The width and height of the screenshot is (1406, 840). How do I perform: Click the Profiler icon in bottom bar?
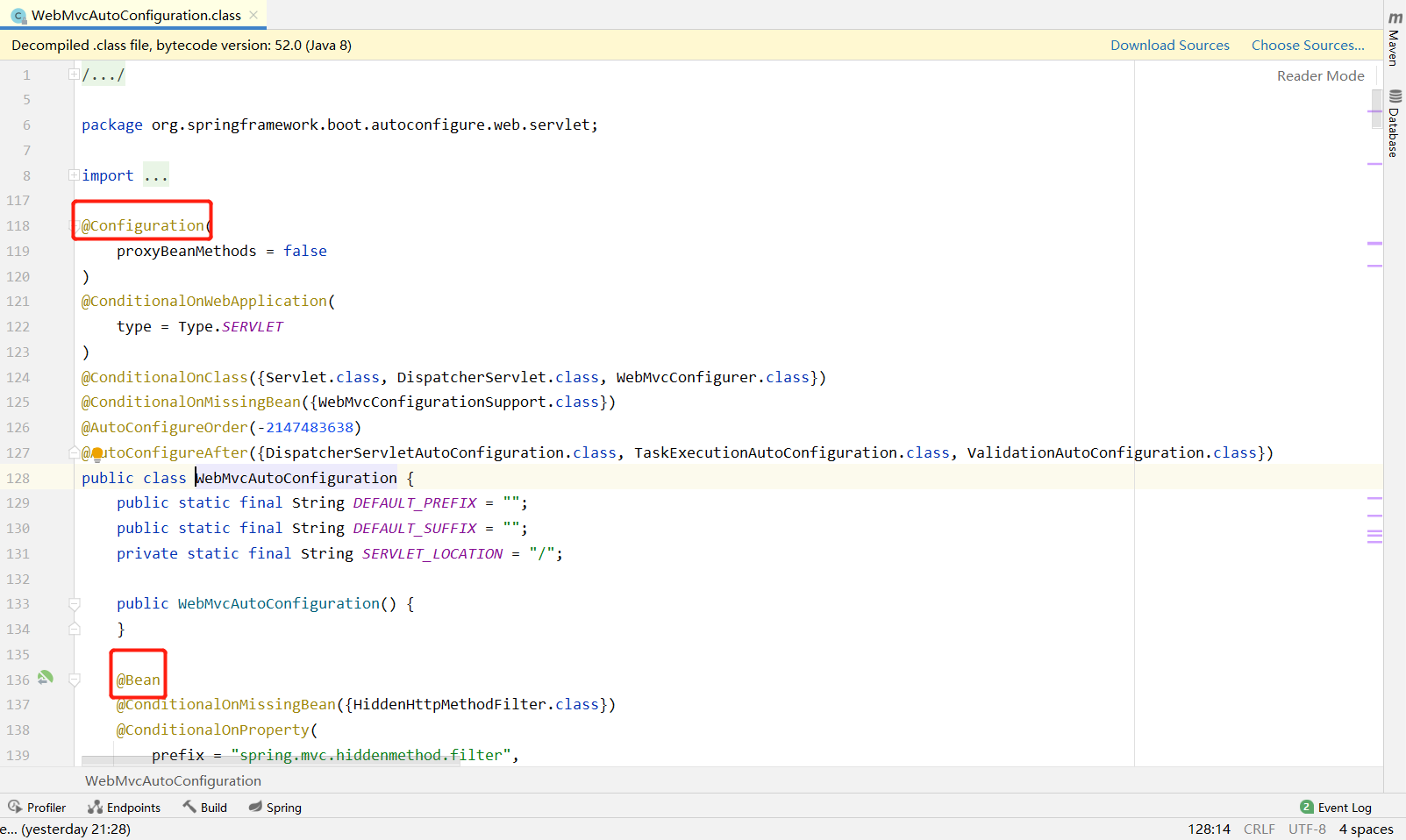[15, 807]
